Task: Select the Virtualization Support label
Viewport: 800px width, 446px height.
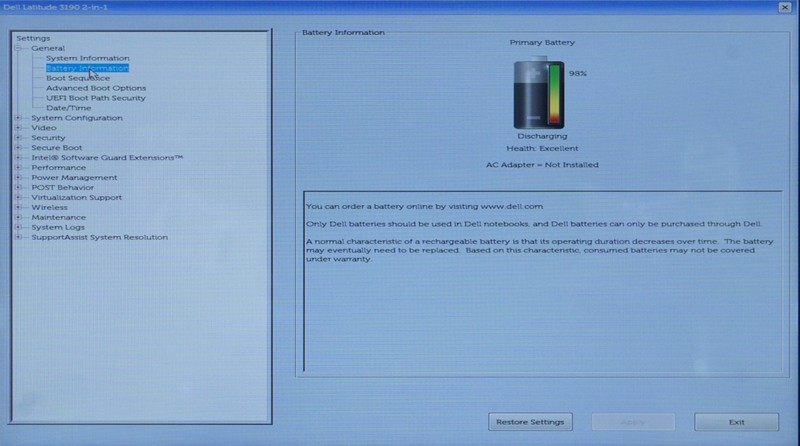Action: [x=77, y=197]
